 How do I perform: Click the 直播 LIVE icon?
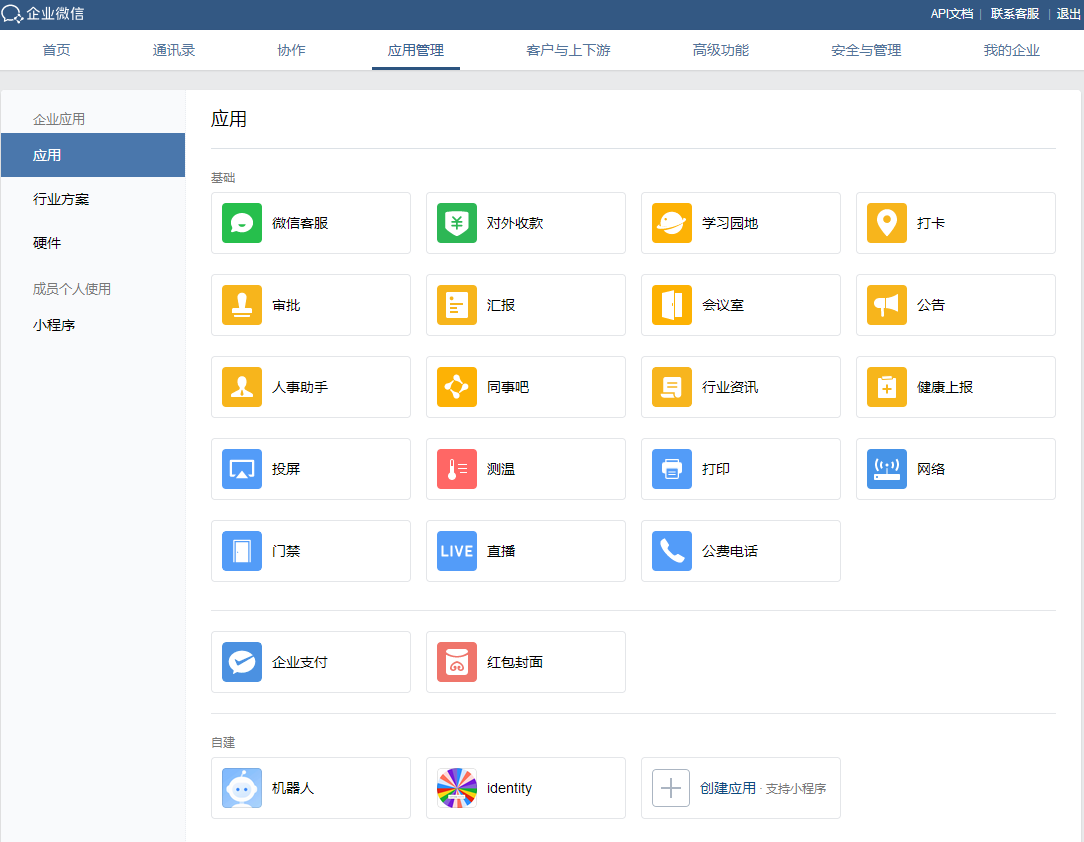tap(457, 551)
